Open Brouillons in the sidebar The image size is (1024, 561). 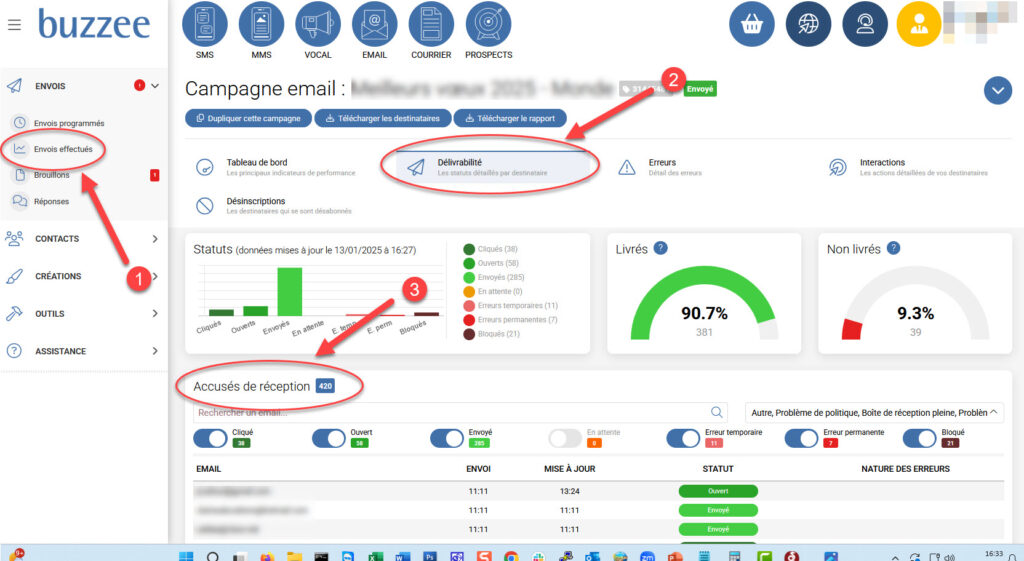(51, 175)
